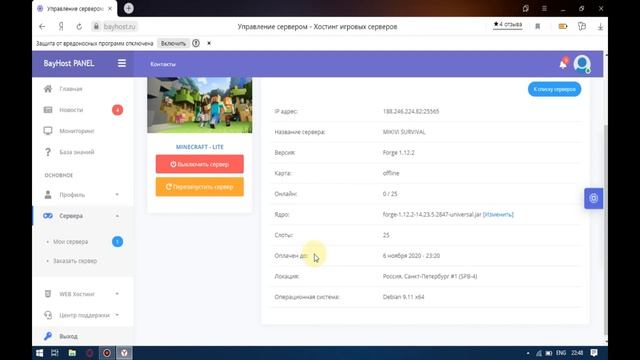Click the page vertical scrollbar
640x360 pixels.
605,229
